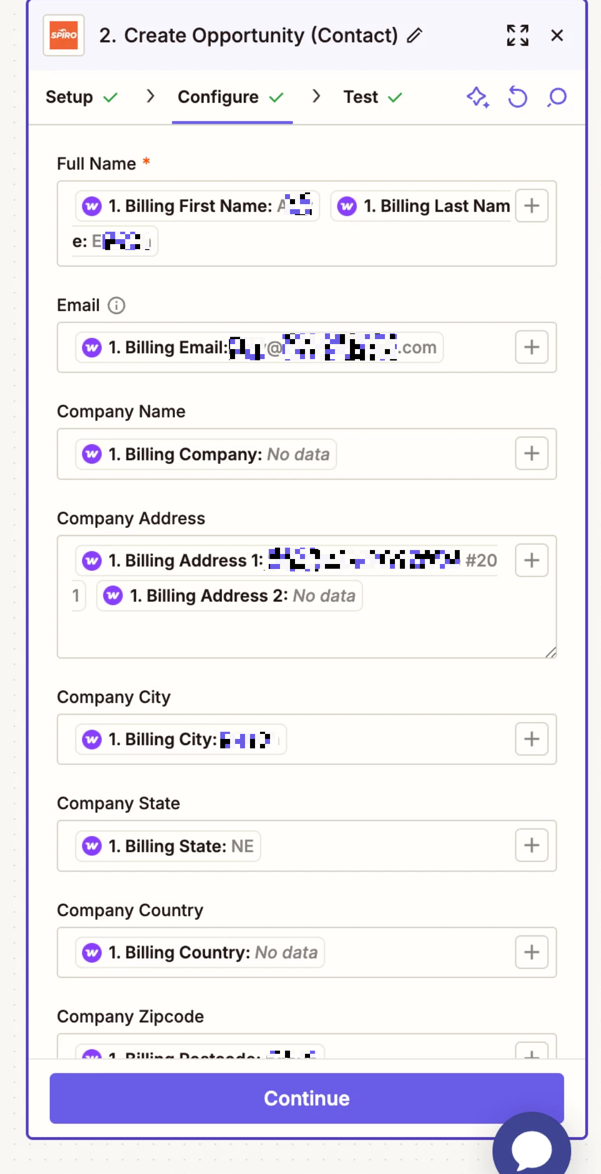This screenshot has width=601, height=1174.
Task: Open the chat support bubble
Action: tap(531, 1146)
